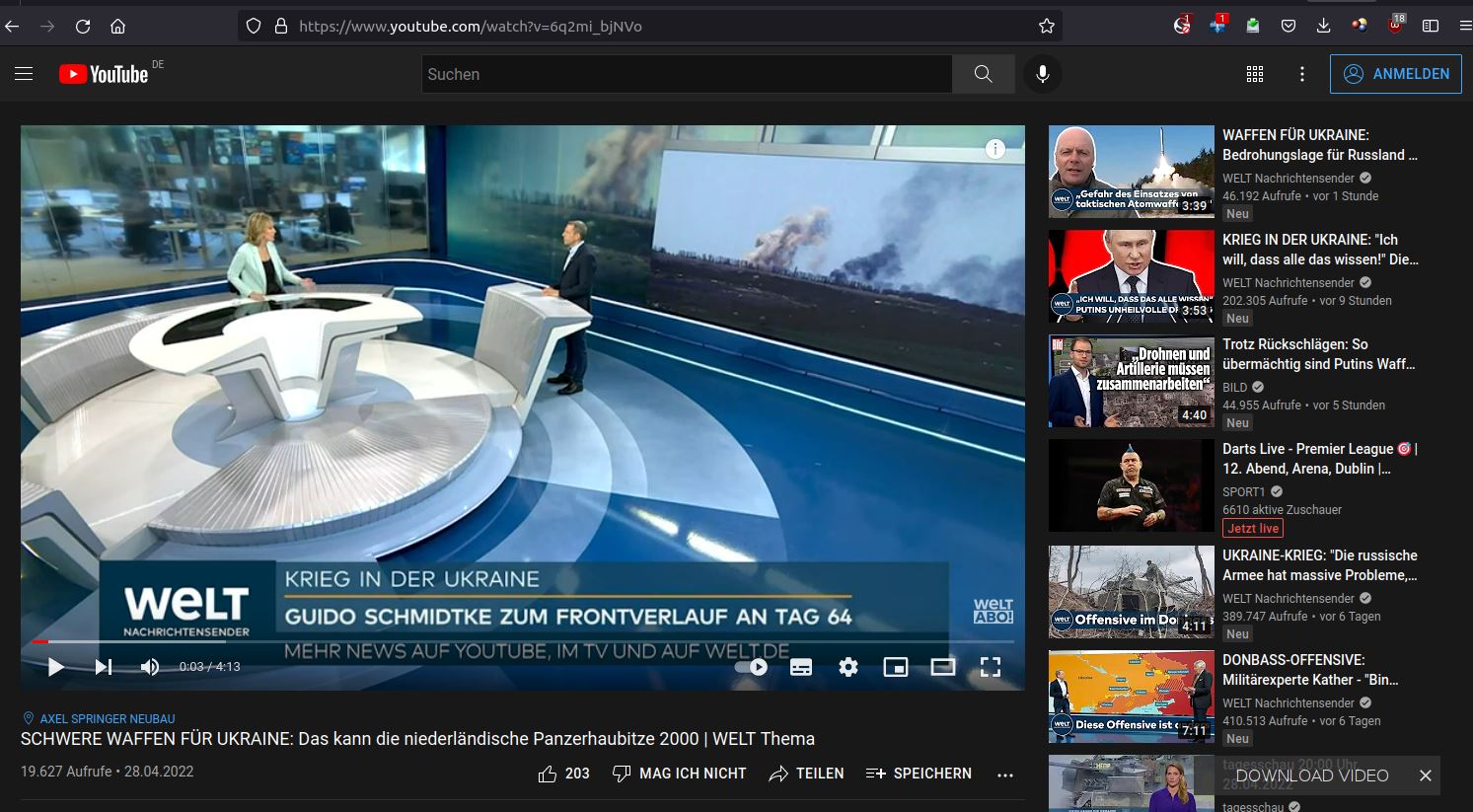Click the DOWNLOAD VIDEO button
Image resolution: width=1473 pixels, height=812 pixels.
click(1311, 775)
